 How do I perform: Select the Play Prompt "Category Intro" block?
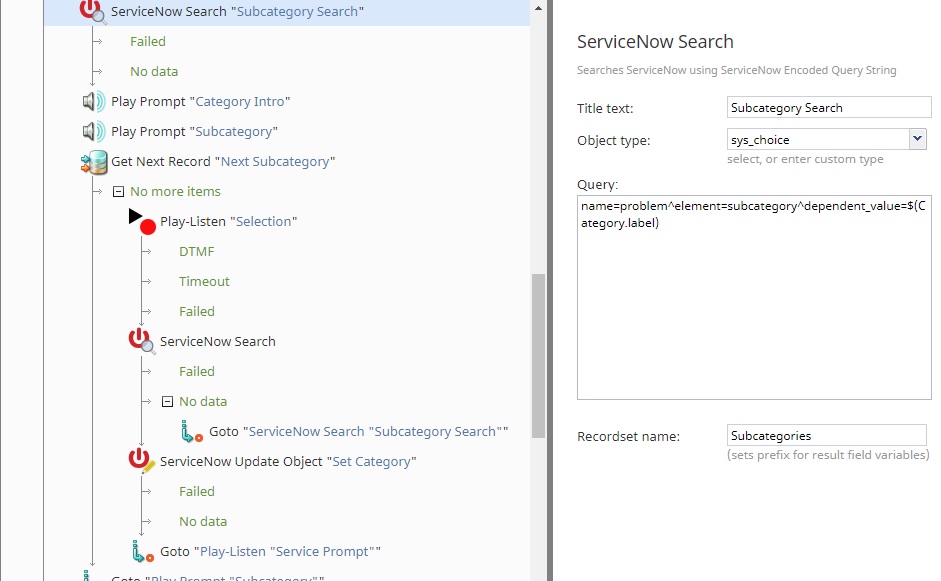[200, 101]
